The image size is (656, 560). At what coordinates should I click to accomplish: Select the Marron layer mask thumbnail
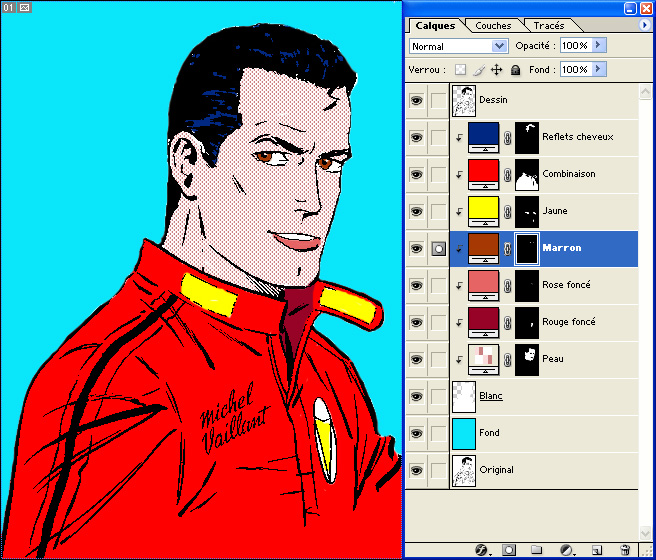pyautogui.click(x=527, y=249)
